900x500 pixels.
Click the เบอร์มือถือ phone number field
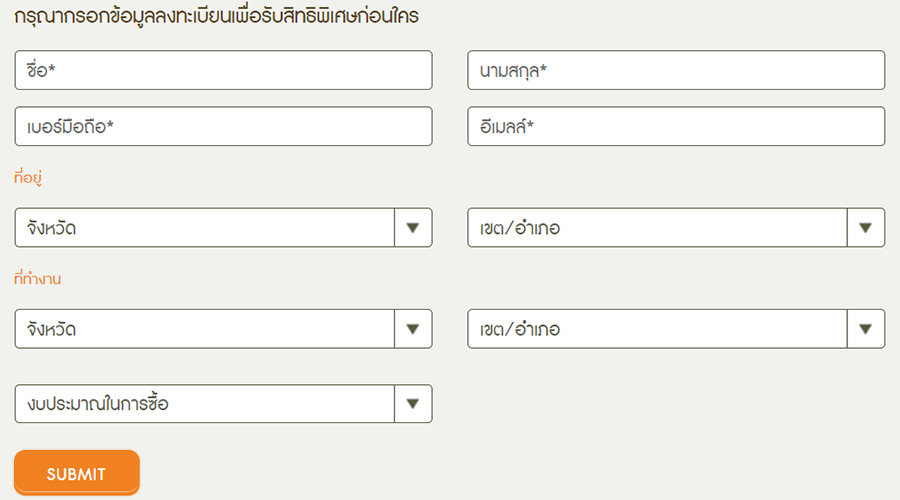223,127
